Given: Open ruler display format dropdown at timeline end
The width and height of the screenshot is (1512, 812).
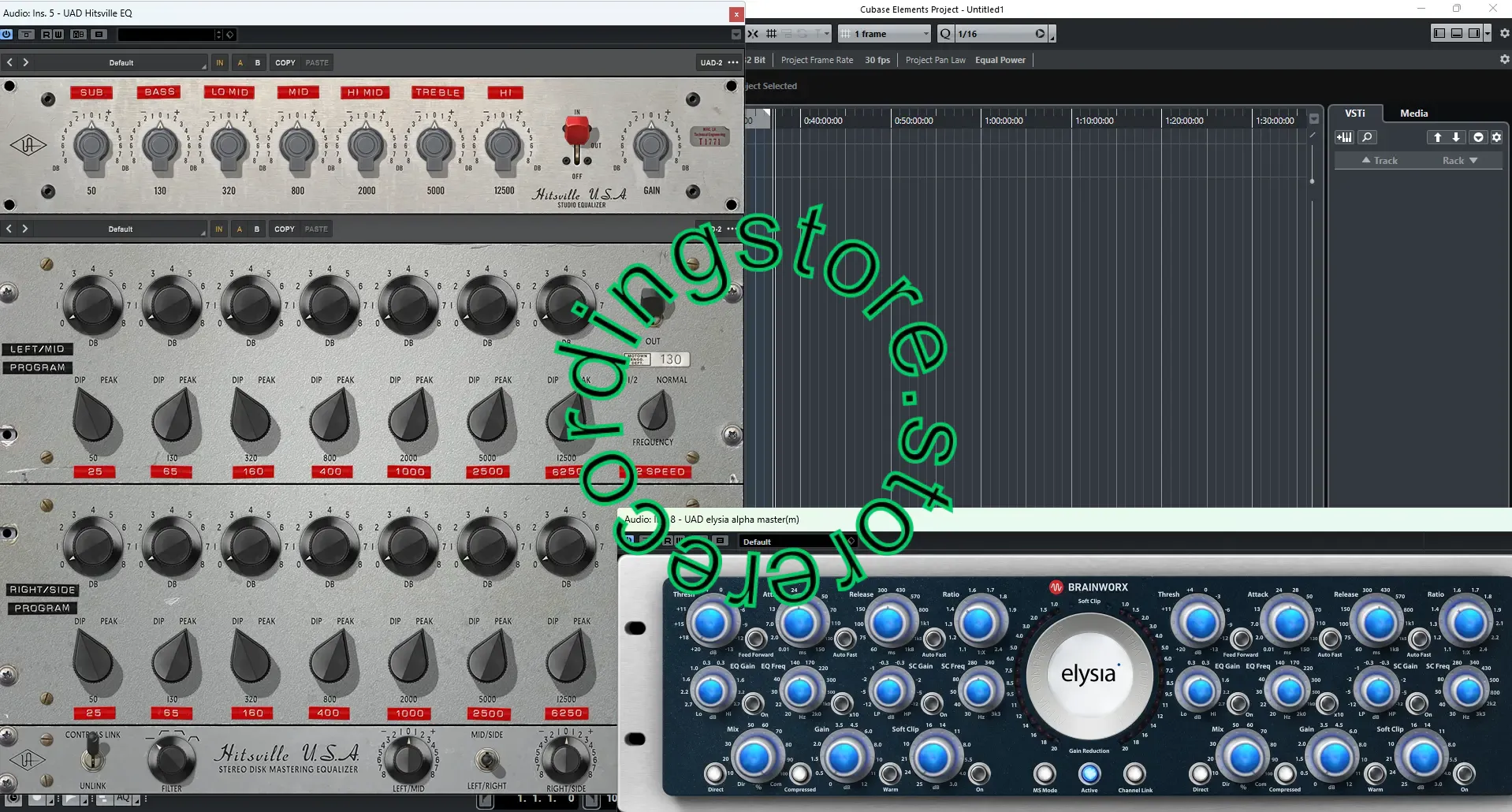Looking at the screenshot, I should tap(1314, 119).
